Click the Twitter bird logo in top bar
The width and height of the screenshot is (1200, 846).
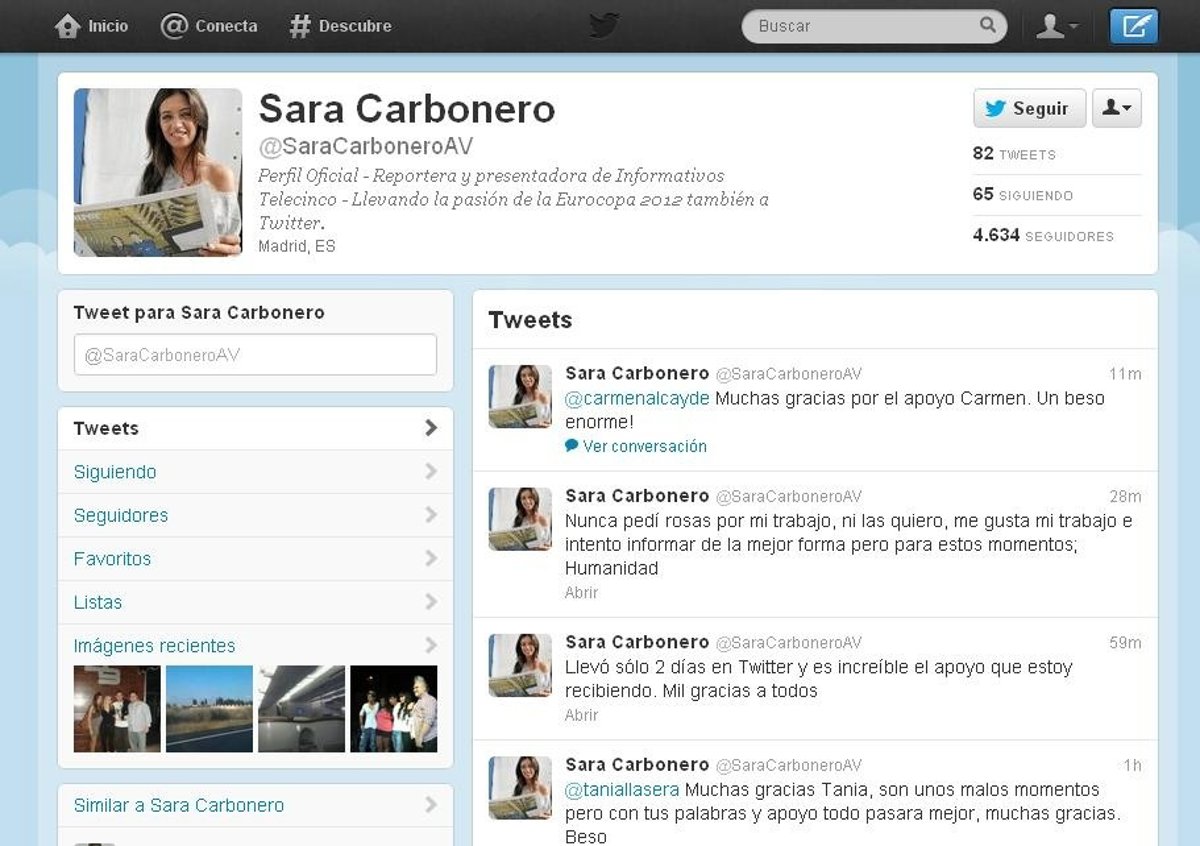[x=604, y=26]
